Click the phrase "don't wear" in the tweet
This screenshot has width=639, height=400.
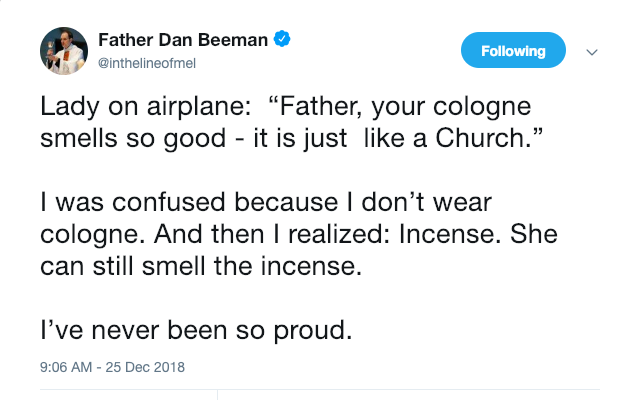427,202
